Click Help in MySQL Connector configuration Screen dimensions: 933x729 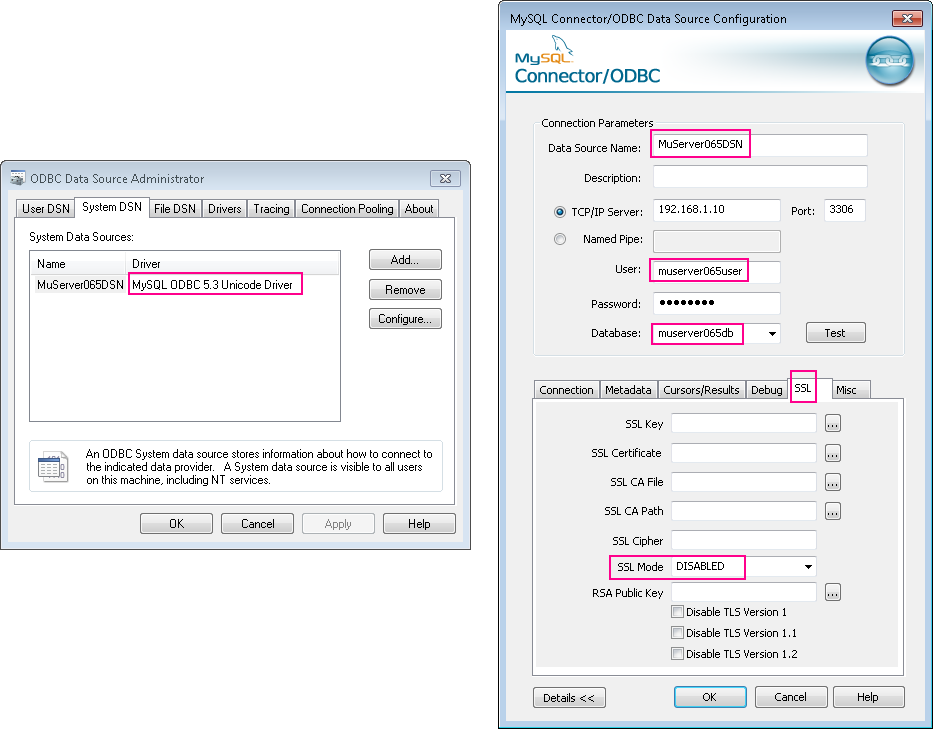pyautogui.click(x=868, y=697)
